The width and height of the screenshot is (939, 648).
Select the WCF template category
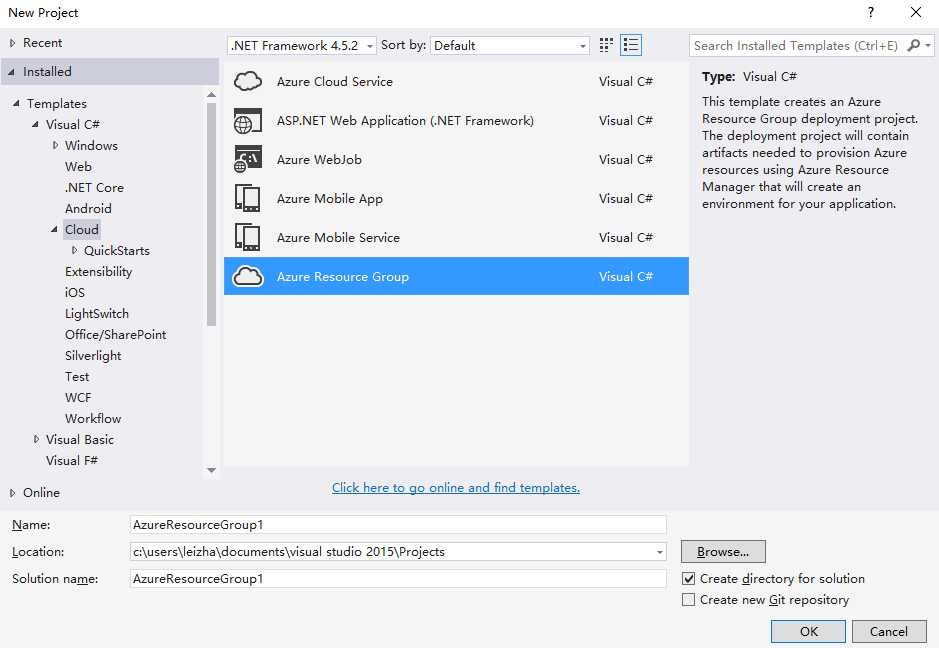[x=78, y=397]
